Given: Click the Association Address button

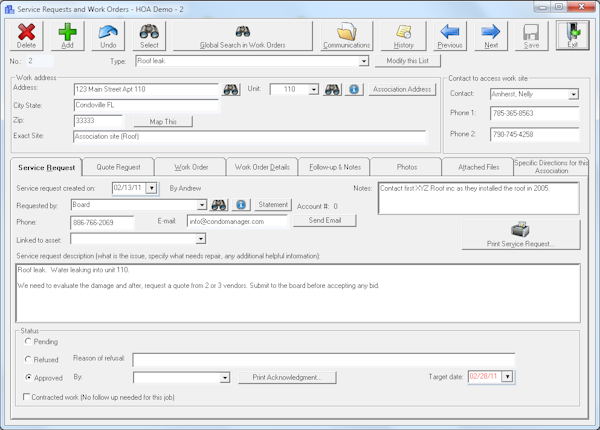Looking at the screenshot, I should 402,90.
